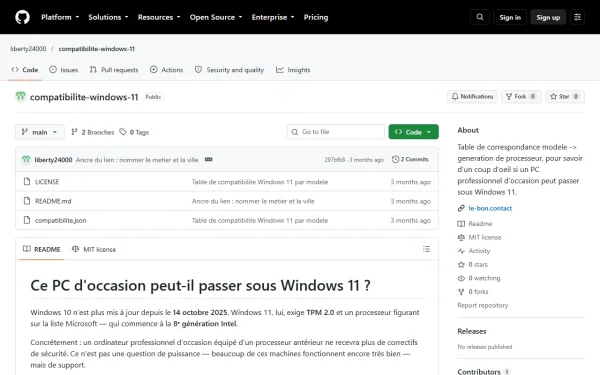Expand the Solutions menu
The width and height of the screenshot is (600, 375).
click(x=108, y=17)
